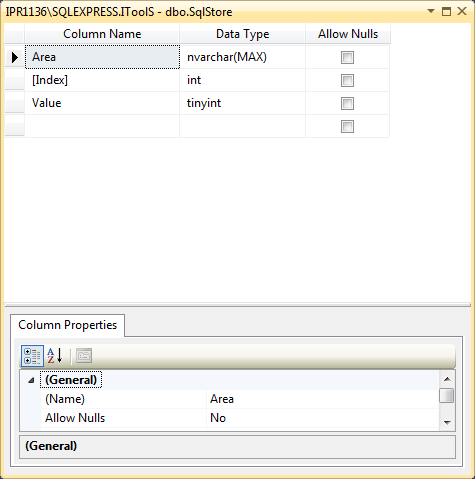This screenshot has height=479, width=475.
Task: Check Allow Nulls for Value column
Action: (347, 104)
